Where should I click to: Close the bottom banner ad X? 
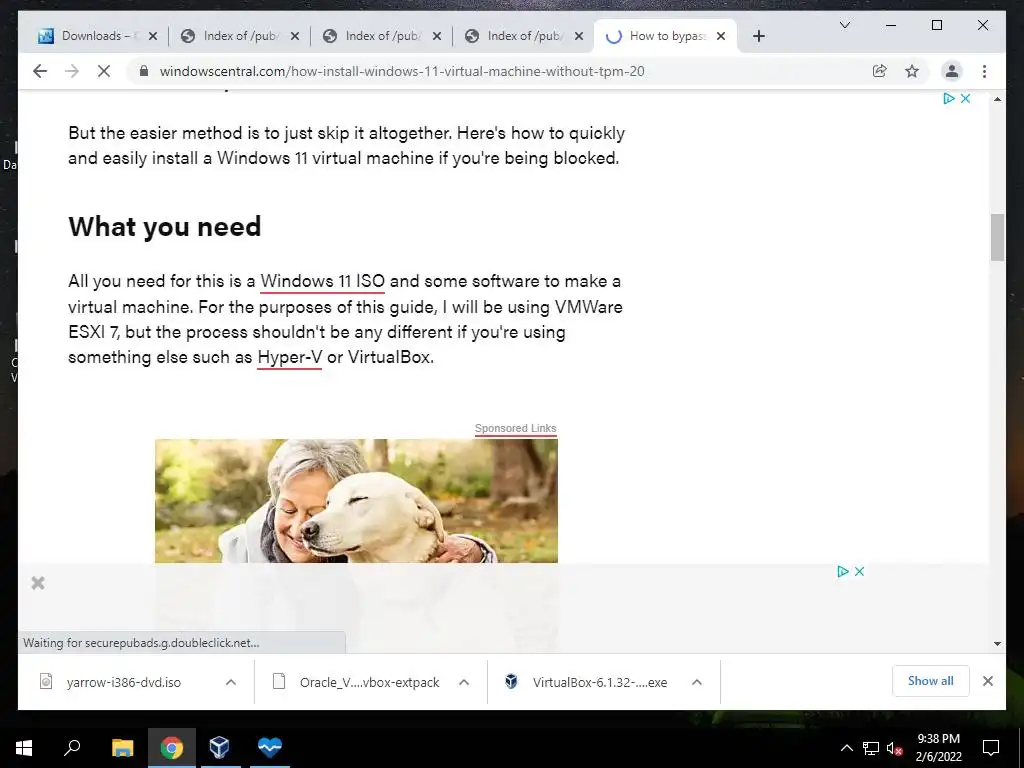(x=859, y=571)
